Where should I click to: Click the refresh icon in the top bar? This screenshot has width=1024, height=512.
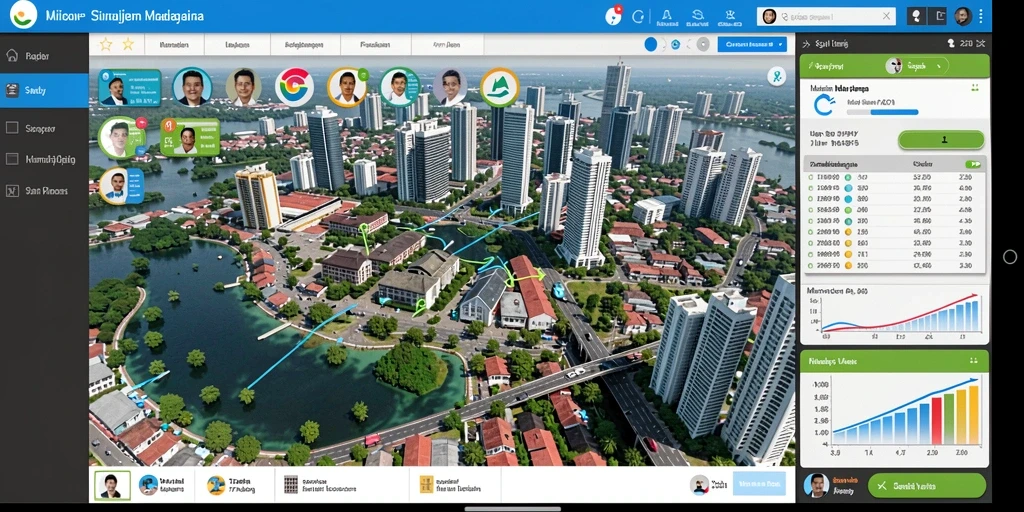[x=638, y=16]
